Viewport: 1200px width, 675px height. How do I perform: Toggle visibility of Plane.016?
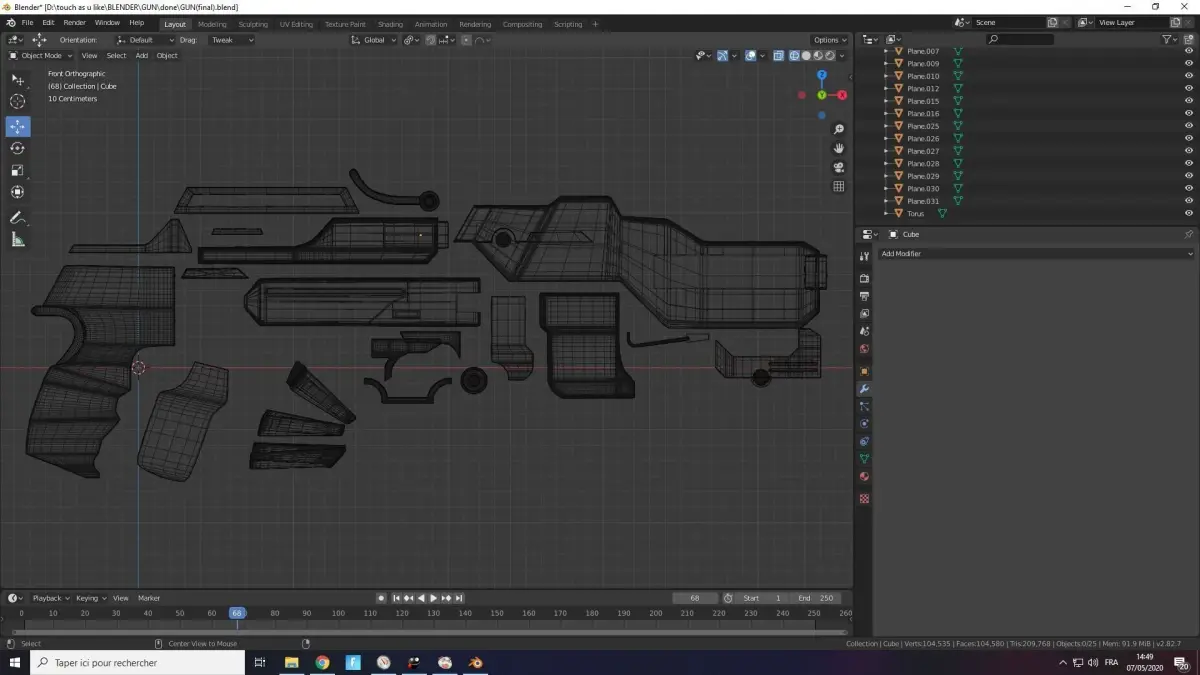click(x=1189, y=113)
